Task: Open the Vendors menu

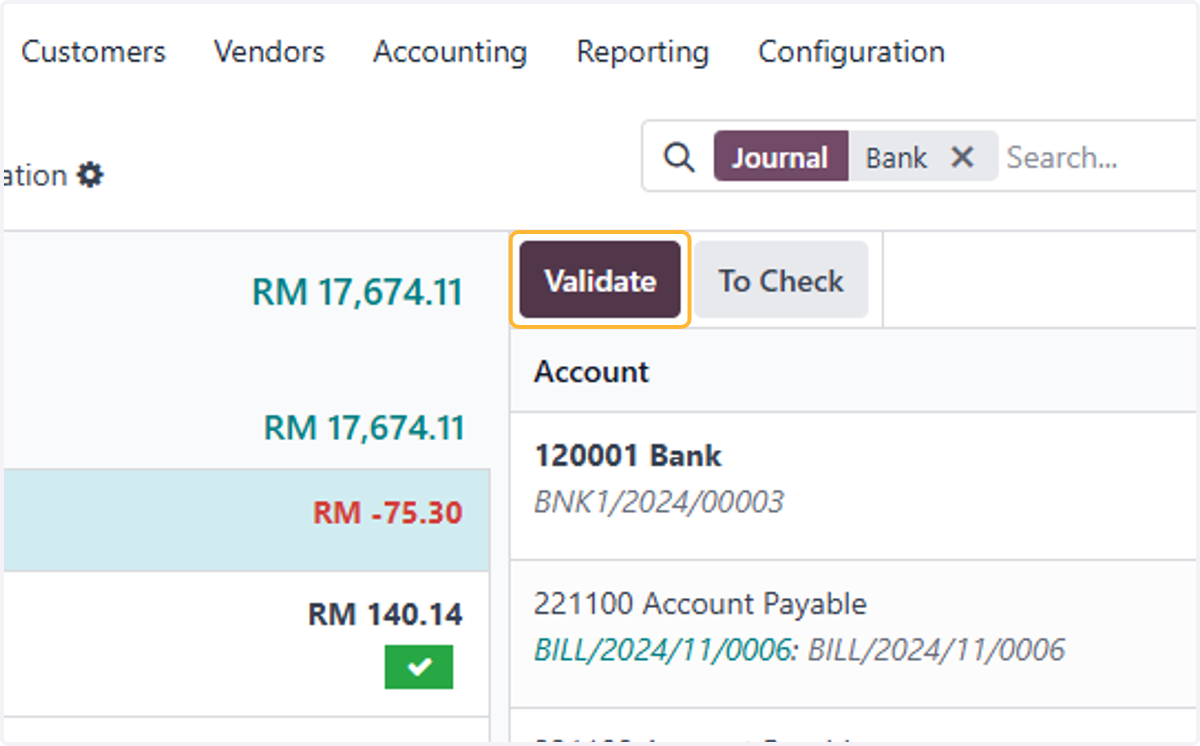Action: click(269, 52)
